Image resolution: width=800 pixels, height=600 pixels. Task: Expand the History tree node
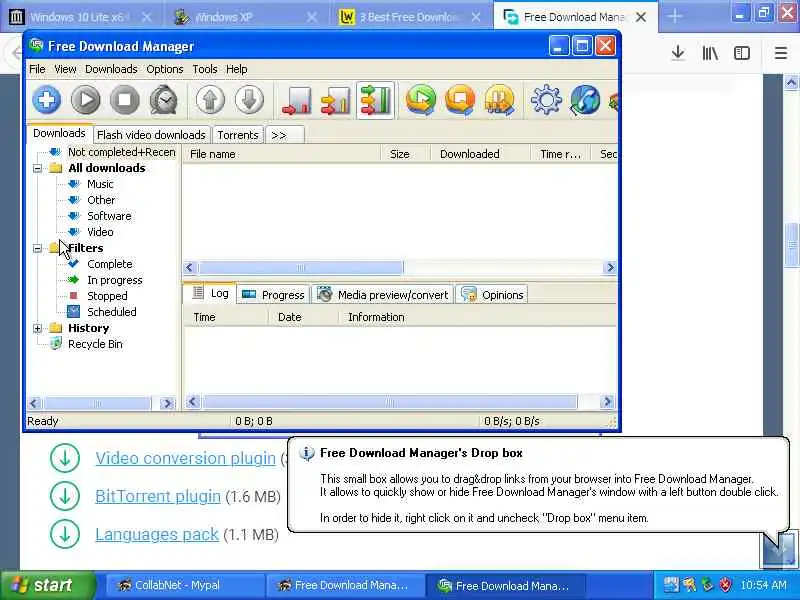click(x=37, y=328)
